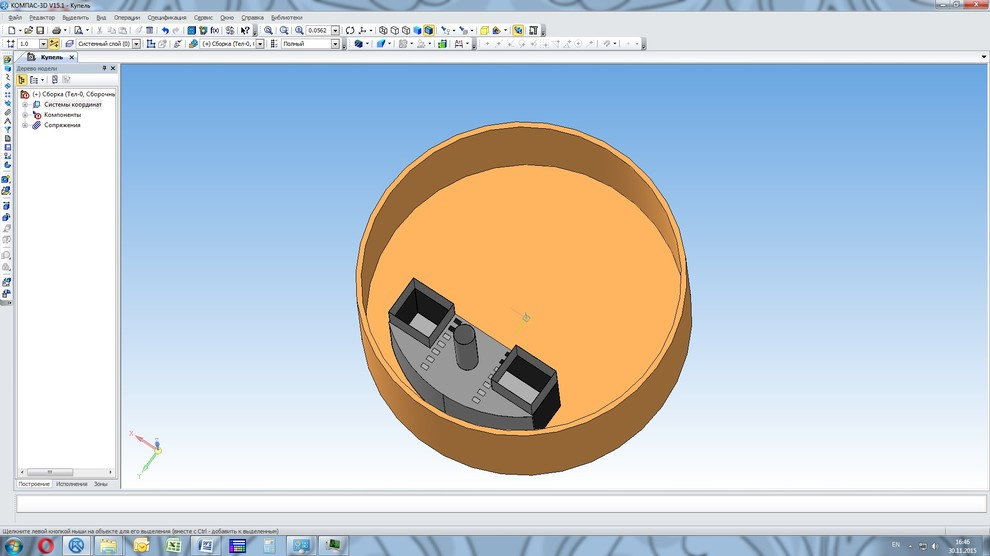Create a new document with New icon
The width and height of the screenshot is (990, 556).
tap(11, 31)
